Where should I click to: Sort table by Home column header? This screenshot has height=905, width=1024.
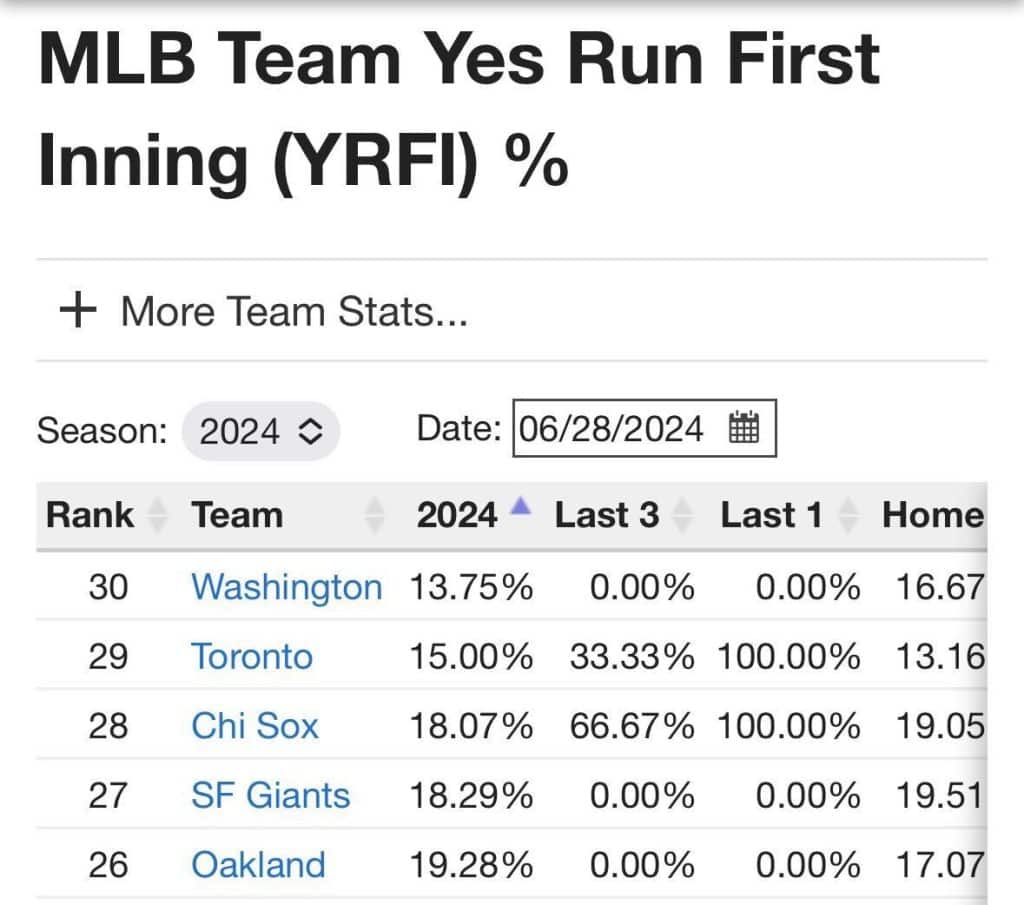(x=932, y=515)
